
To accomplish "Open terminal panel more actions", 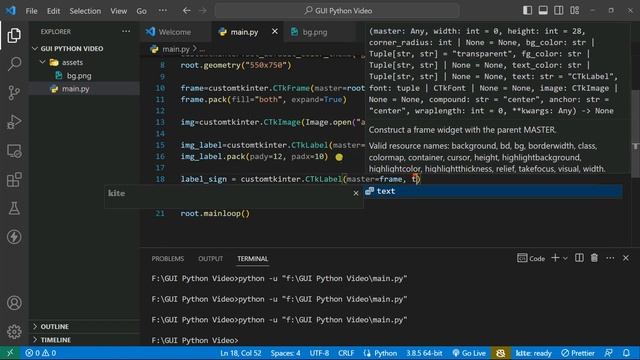I will [x=610, y=258].
